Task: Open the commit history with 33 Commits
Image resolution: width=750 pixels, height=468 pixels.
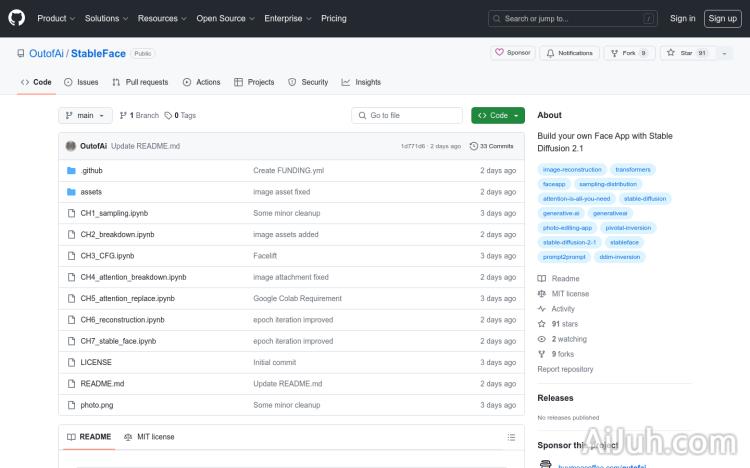Action: pos(492,146)
